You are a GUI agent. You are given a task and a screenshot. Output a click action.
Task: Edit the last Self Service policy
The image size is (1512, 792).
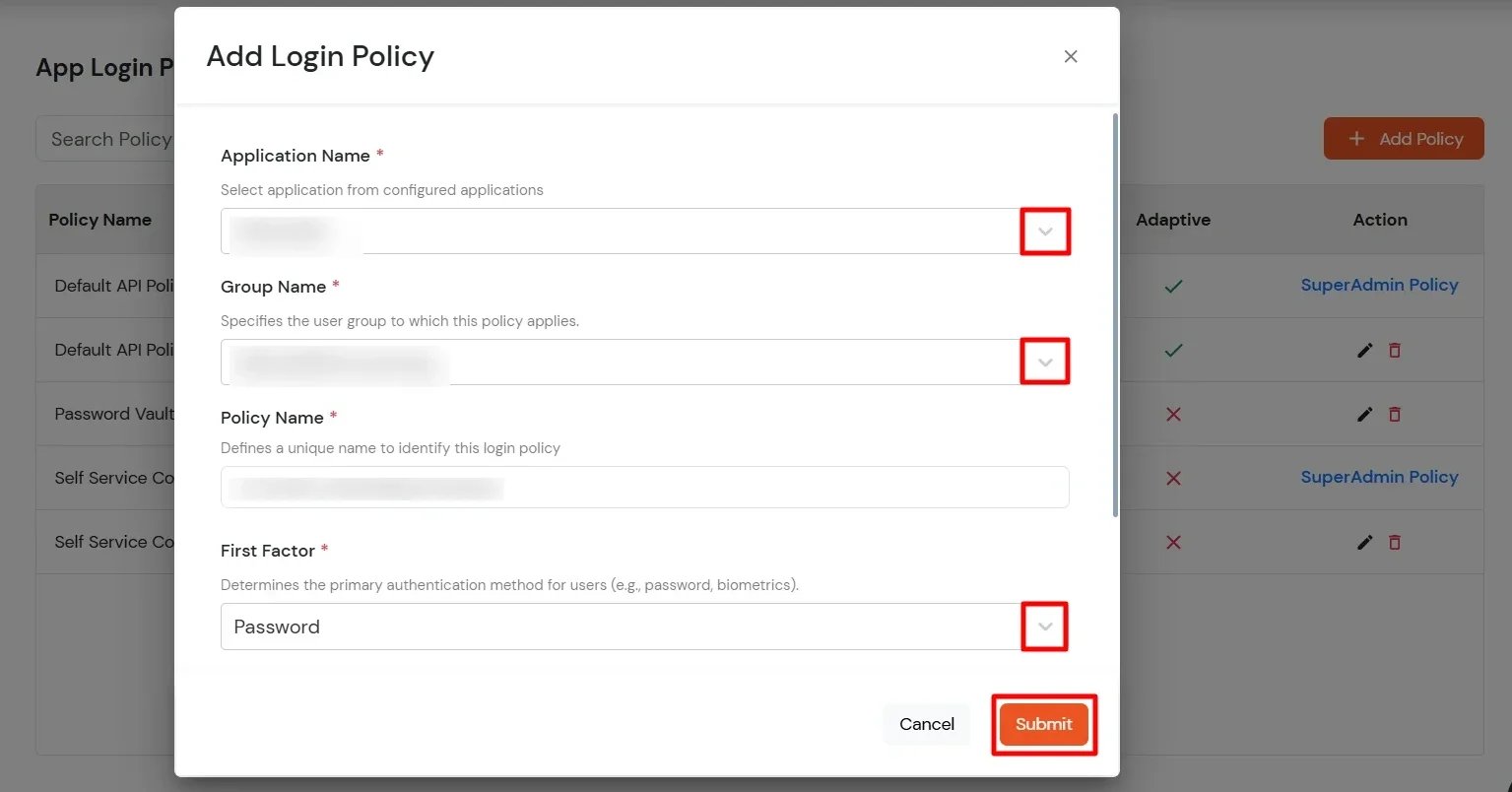pos(1364,542)
